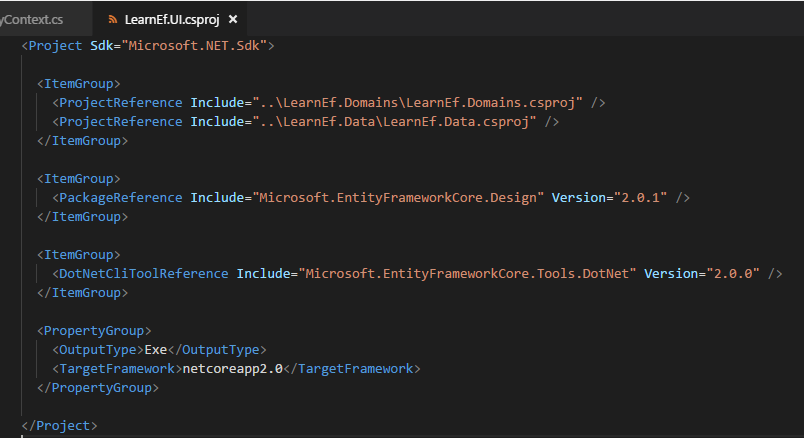804x438 pixels.
Task: Click the PackageReference element name
Action: point(120,197)
